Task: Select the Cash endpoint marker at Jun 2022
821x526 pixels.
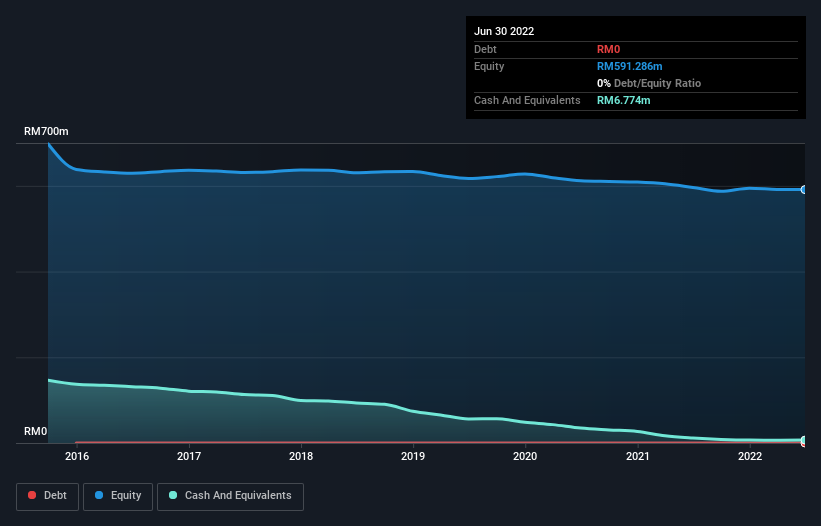Action: (804, 440)
